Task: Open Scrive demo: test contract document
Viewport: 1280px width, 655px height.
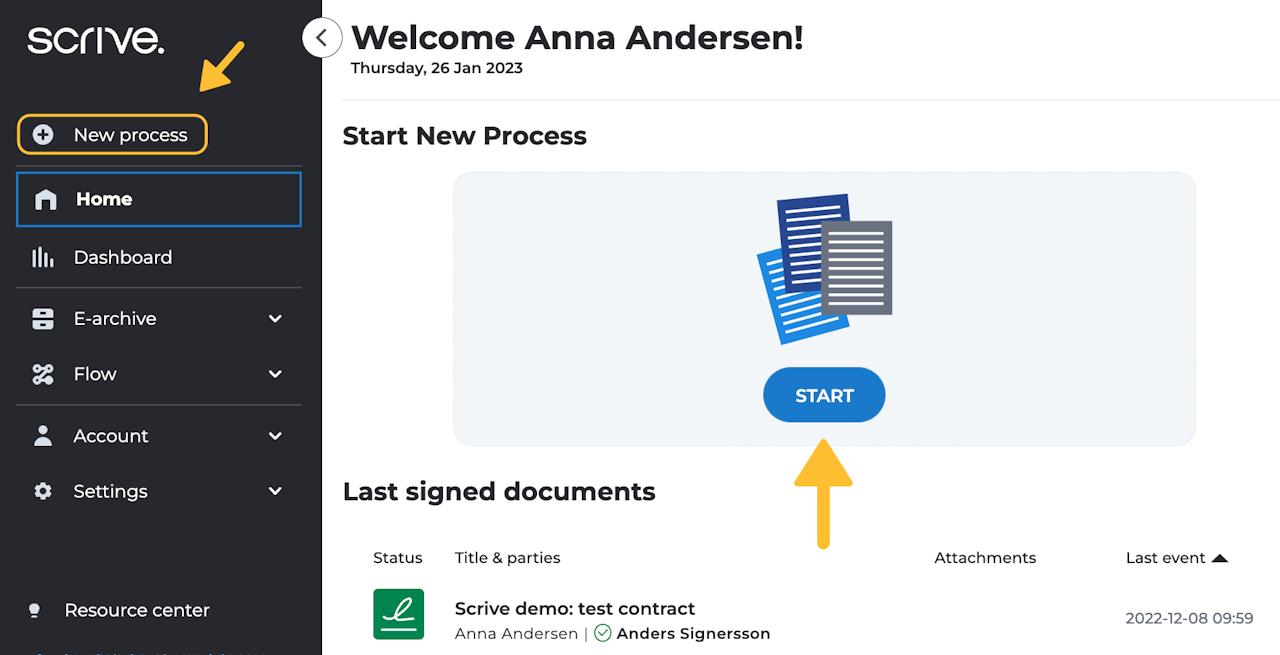Action: (575, 608)
